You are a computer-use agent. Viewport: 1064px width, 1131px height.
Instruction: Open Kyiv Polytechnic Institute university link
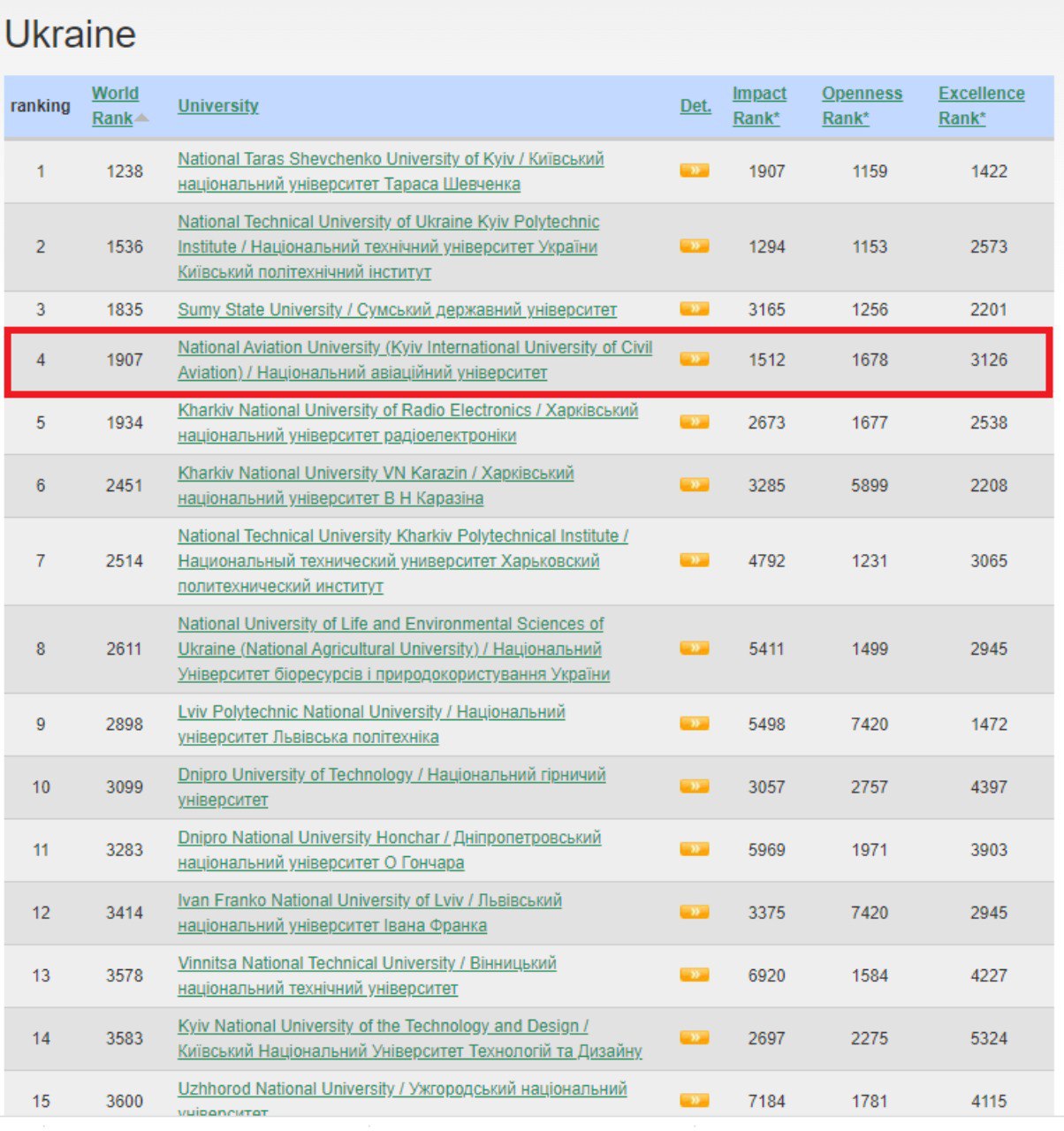[388, 247]
